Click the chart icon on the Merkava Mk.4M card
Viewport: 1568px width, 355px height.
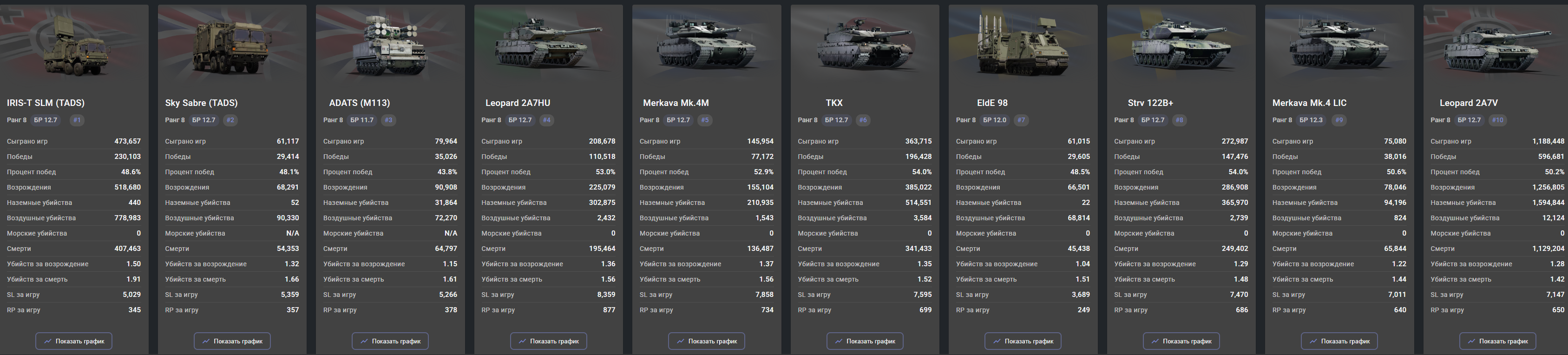tap(681, 341)
